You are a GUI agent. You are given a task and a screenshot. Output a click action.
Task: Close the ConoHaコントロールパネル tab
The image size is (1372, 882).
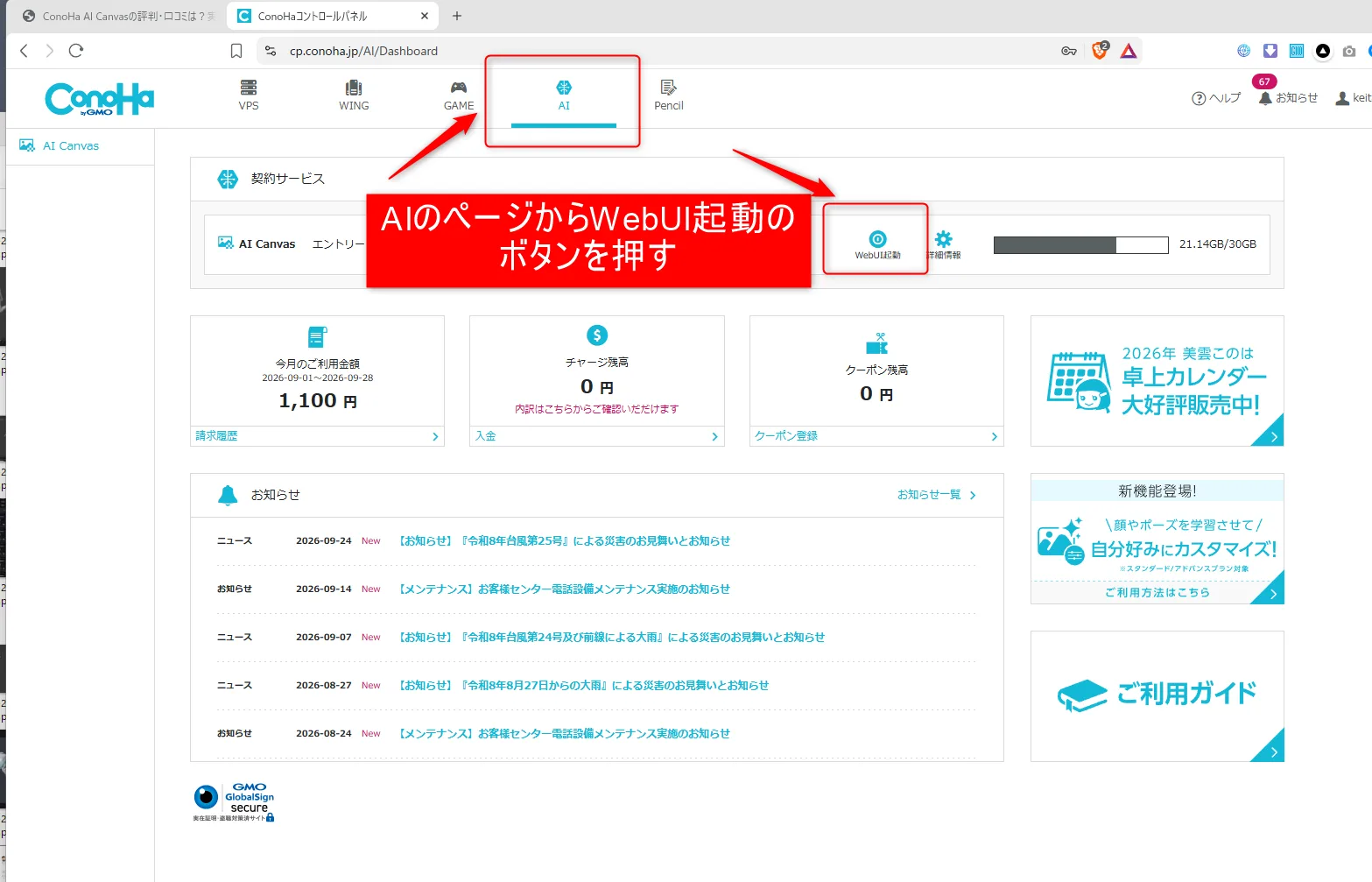425,16
